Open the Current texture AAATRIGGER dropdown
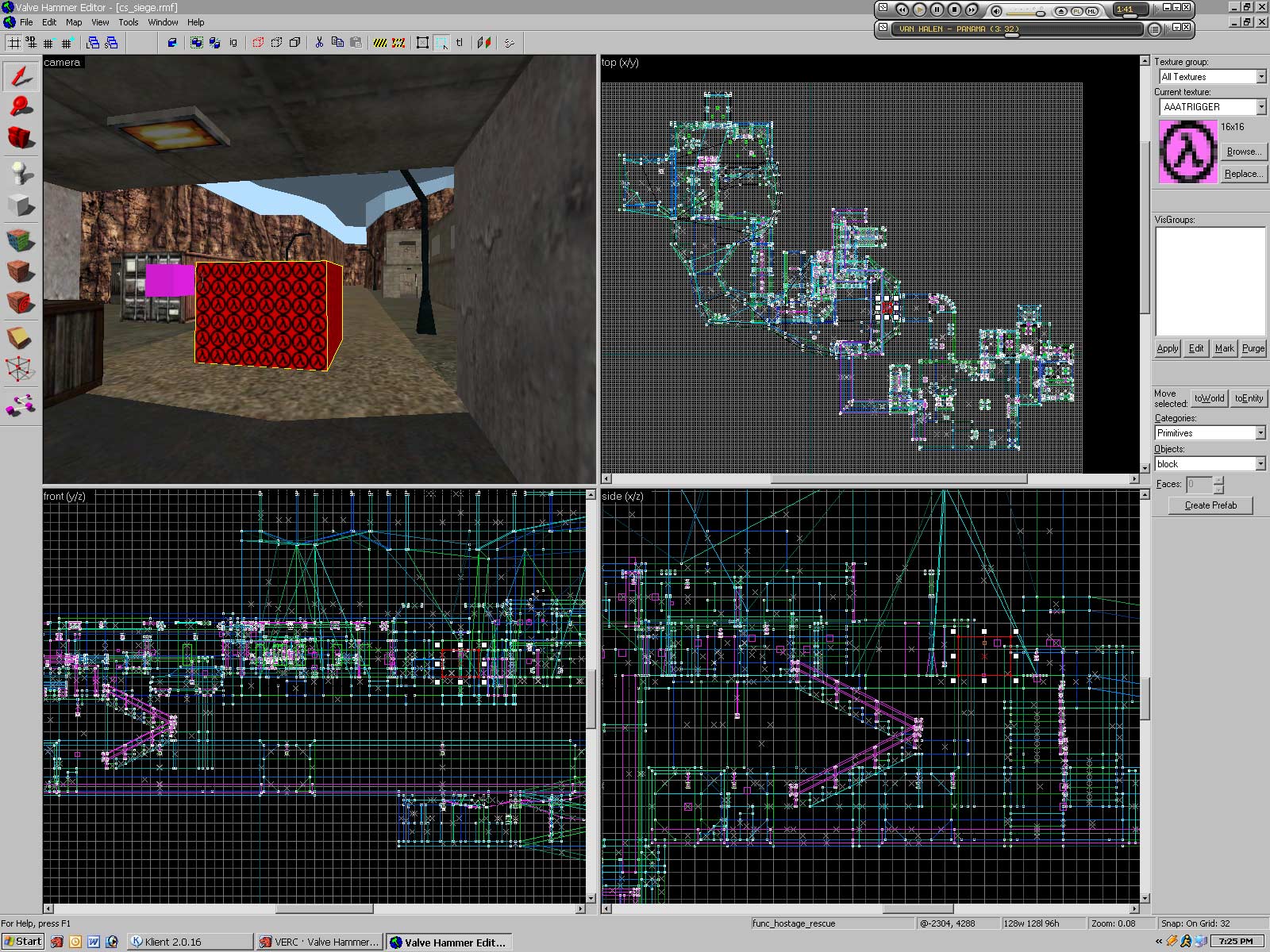Viewport: 1270px width, 952px height. pos(1260,107)
